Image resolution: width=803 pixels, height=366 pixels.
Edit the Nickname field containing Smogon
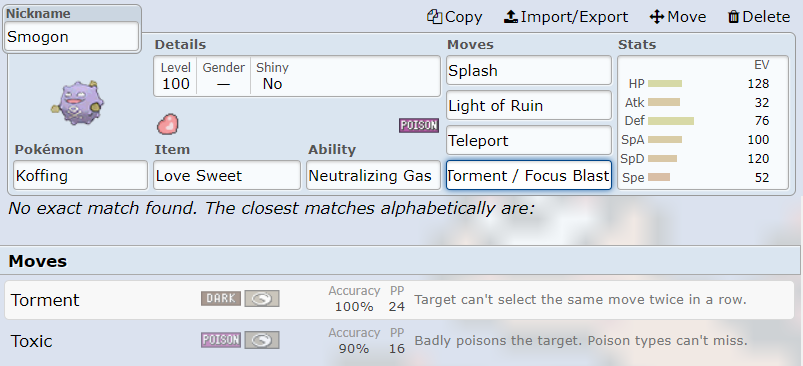pos(72,37)
